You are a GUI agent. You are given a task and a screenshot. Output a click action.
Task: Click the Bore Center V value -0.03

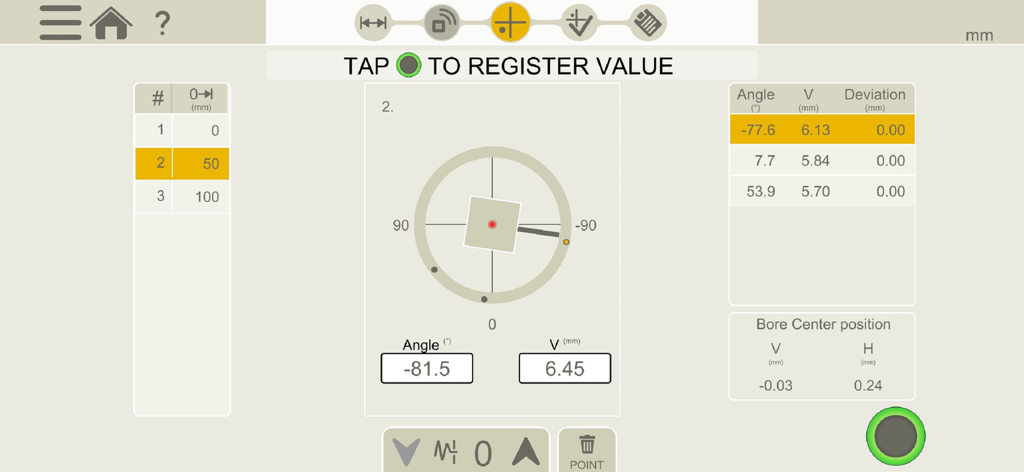[776, 386]
